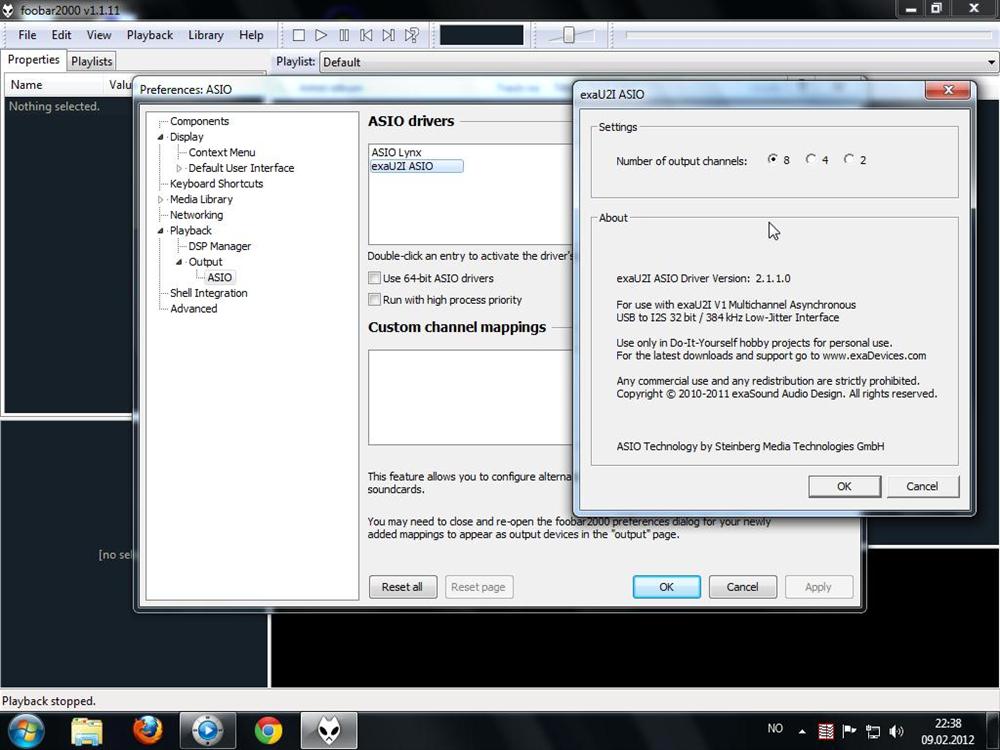Select Playback in the preferences tree

pyautogui.click(x=190, y=230)
